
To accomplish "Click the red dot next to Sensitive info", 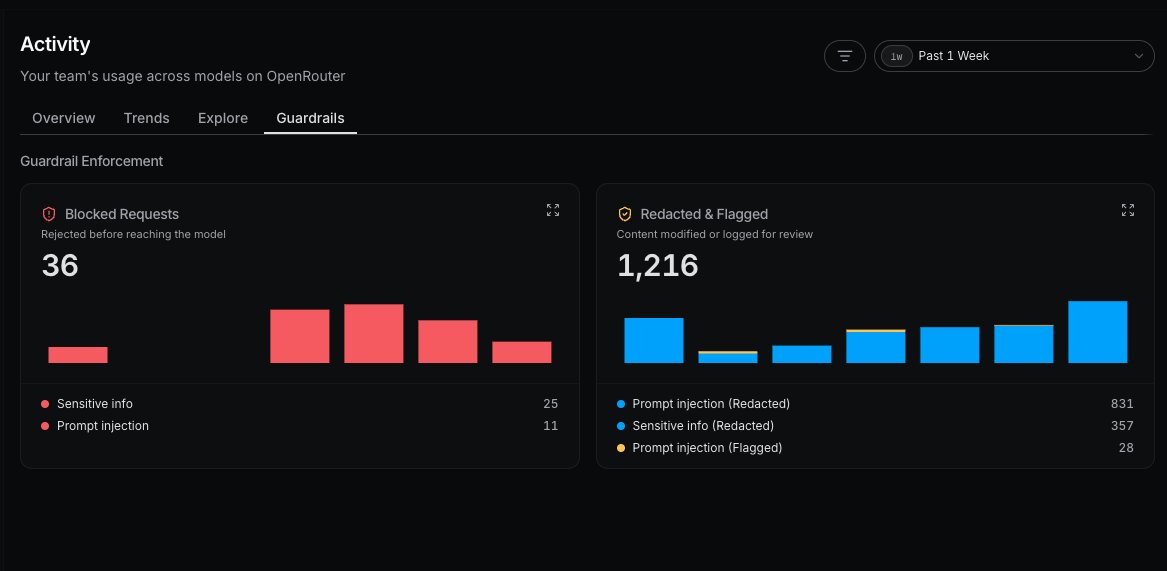I will point(45,404).
